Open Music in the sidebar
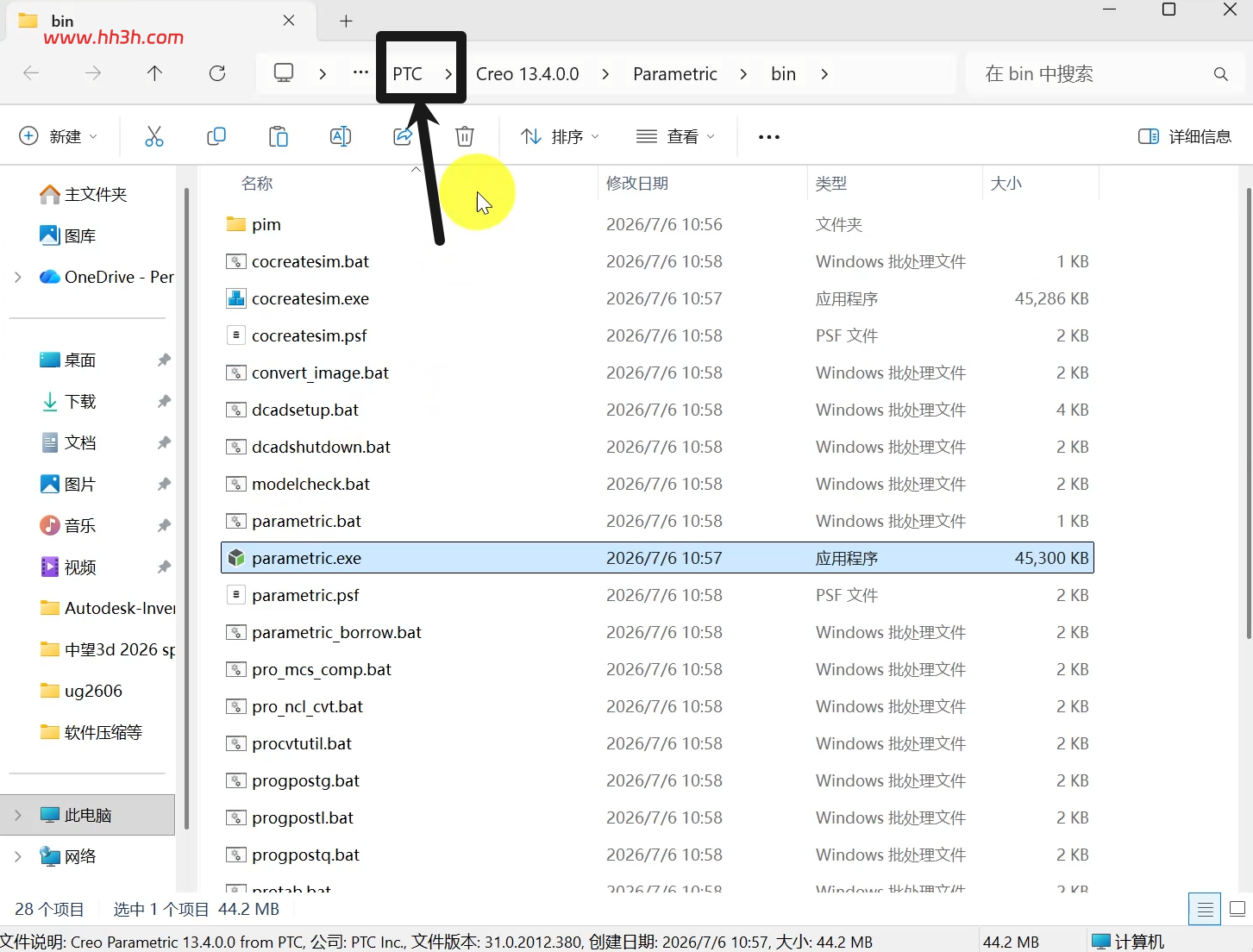Viewport: 1253px width, 952px height. [68, 525]
